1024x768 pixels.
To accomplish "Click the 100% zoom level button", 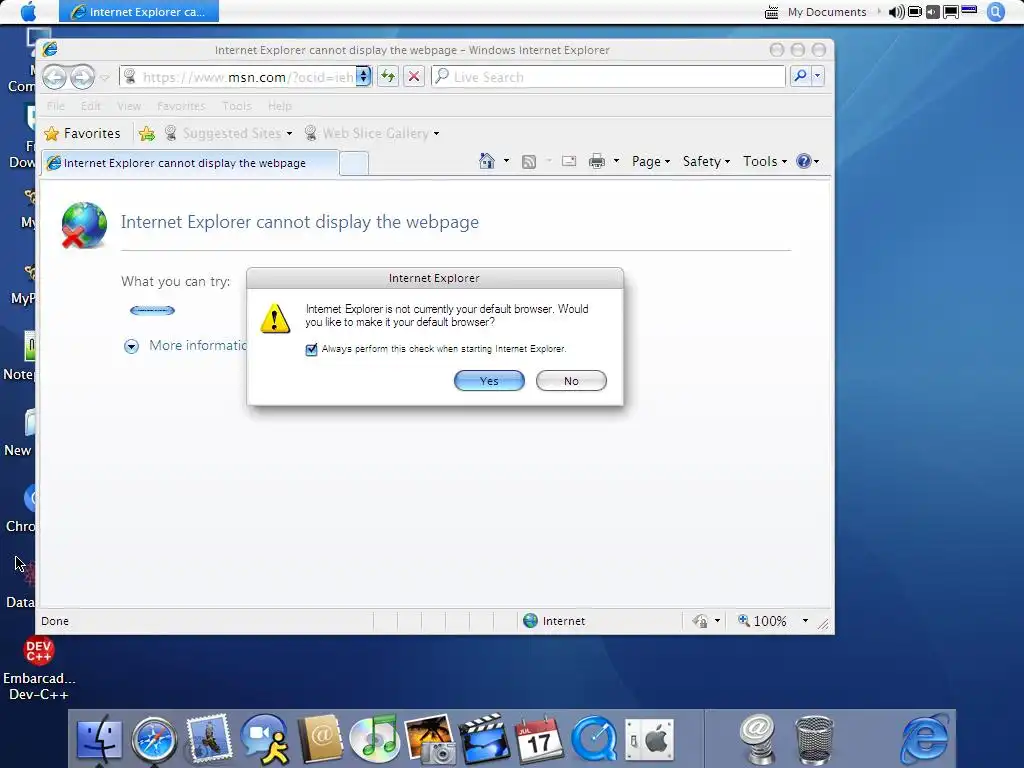I will coord(762,620).
